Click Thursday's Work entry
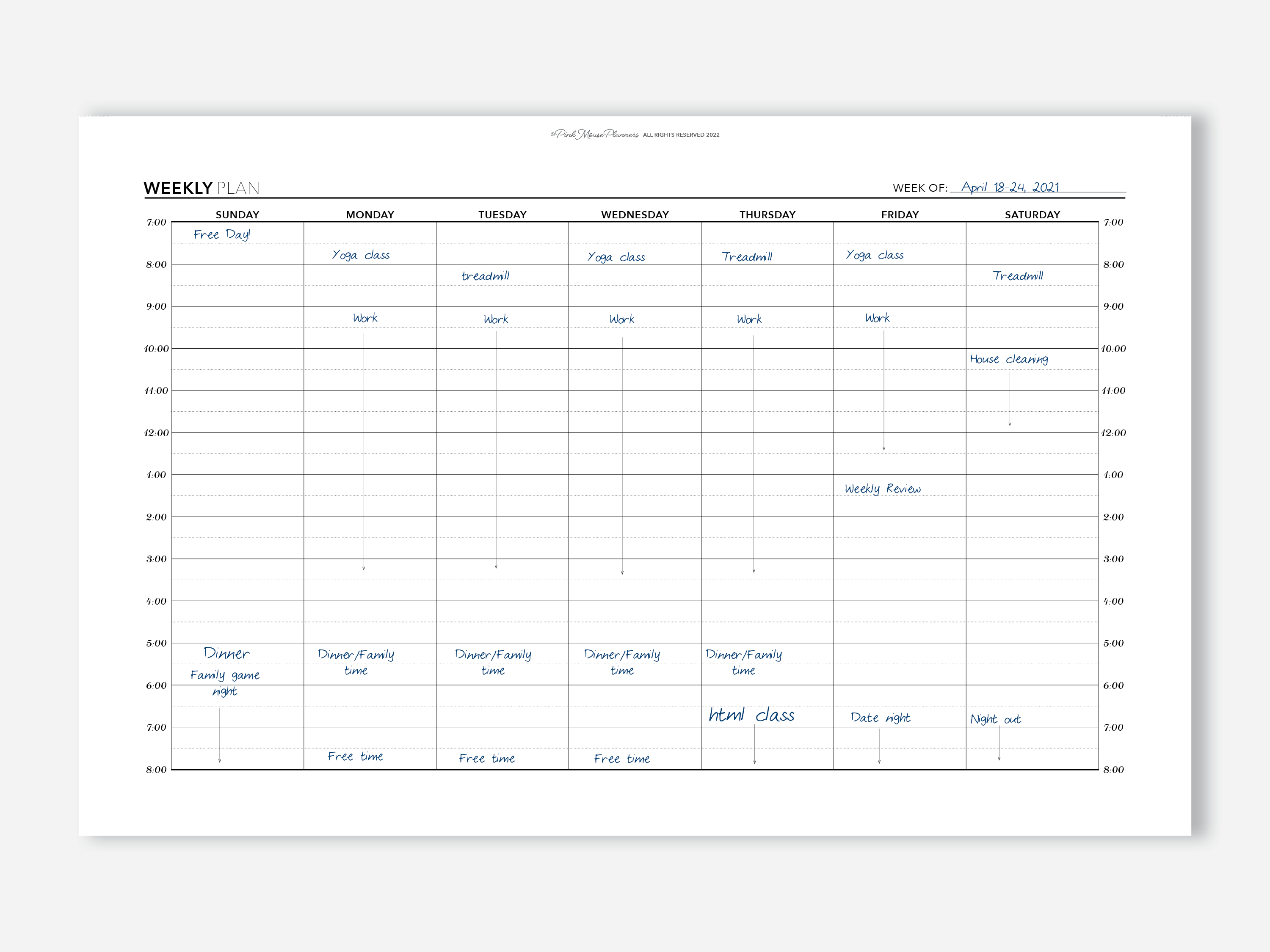Screen dimensions: 1270x952 point(749,319)
